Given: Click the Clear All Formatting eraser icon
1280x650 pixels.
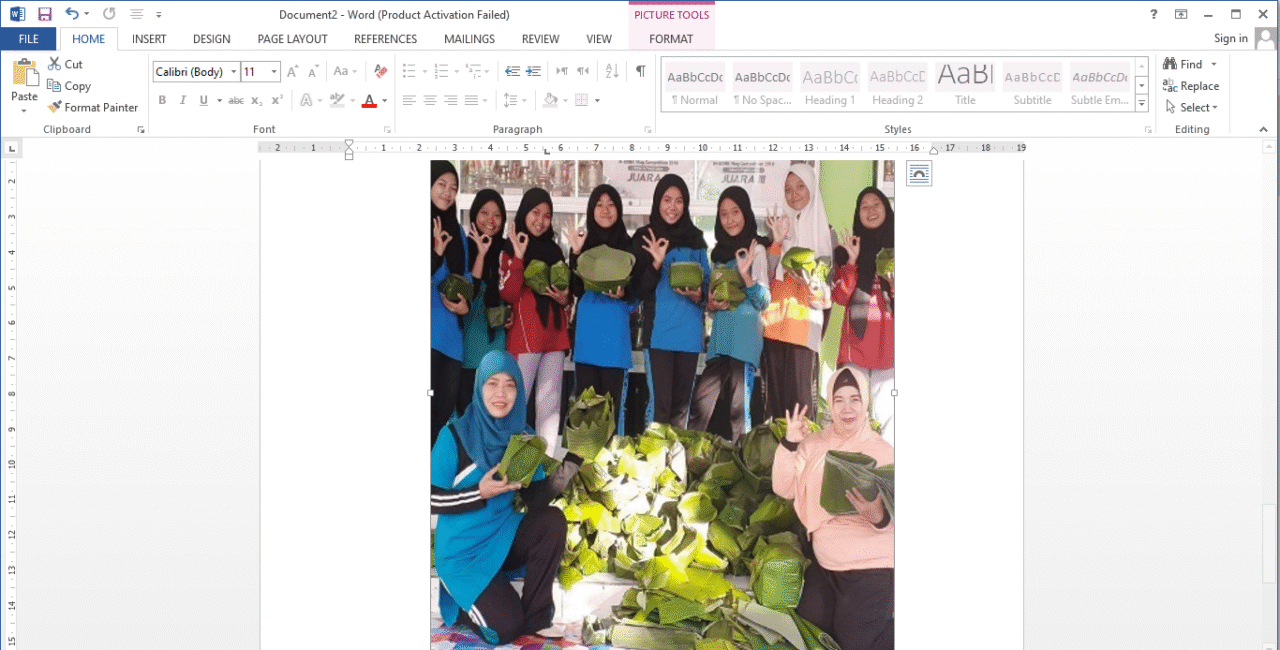Looking at the screenshot, I should pos(380,71).
